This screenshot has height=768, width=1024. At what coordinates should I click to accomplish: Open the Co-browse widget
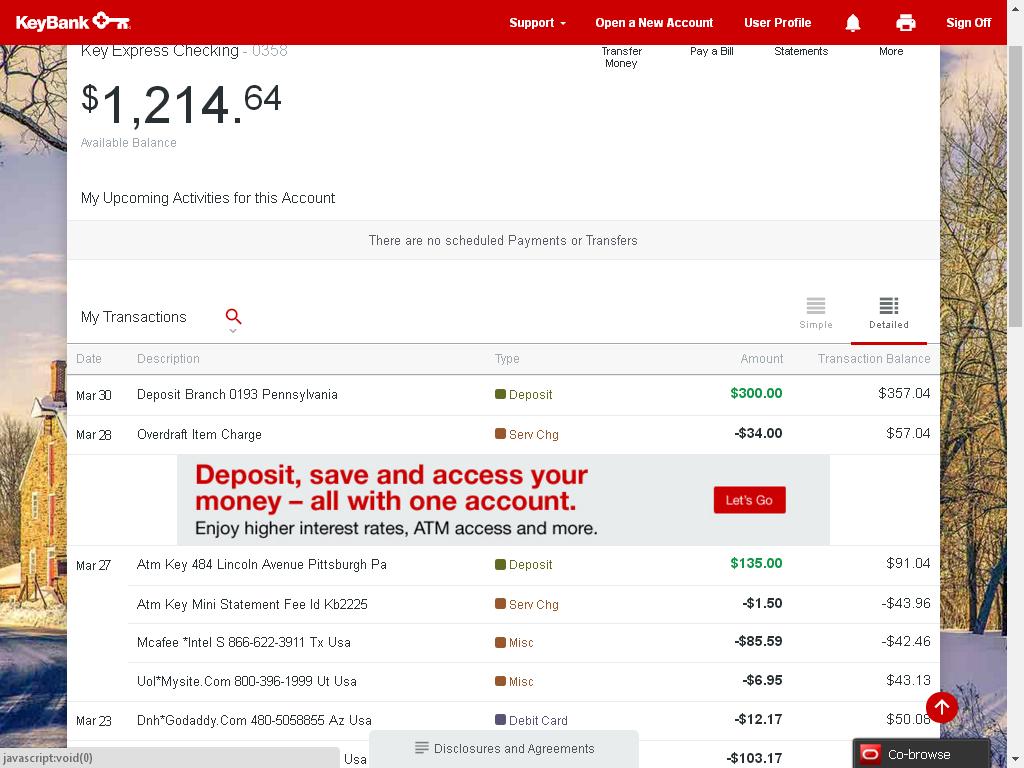(x=921, y=754)
